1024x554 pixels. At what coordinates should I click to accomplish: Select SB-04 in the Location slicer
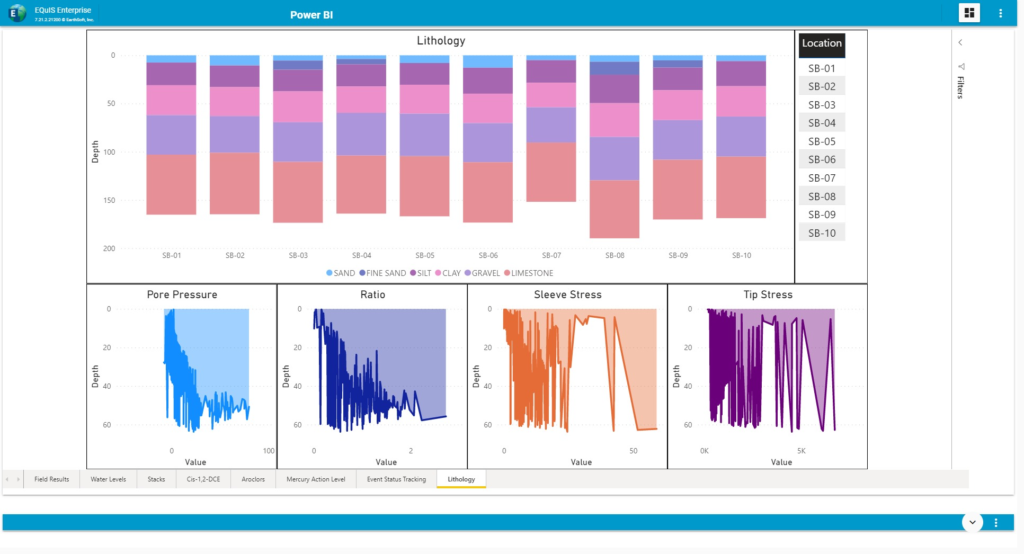(822, 123)
